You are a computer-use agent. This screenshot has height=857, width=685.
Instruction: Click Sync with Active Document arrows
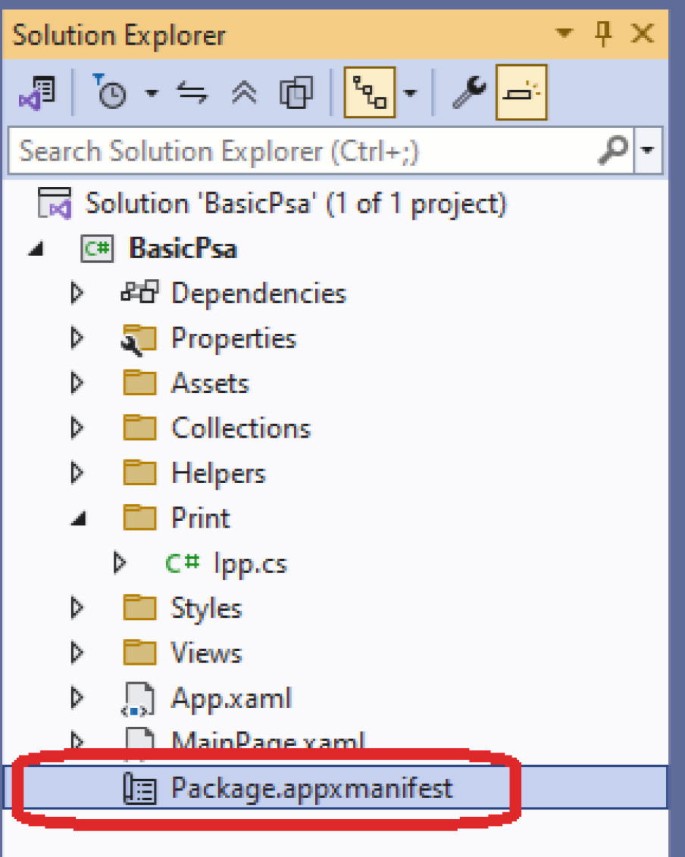pyautogui.click(x=191, y=94)
